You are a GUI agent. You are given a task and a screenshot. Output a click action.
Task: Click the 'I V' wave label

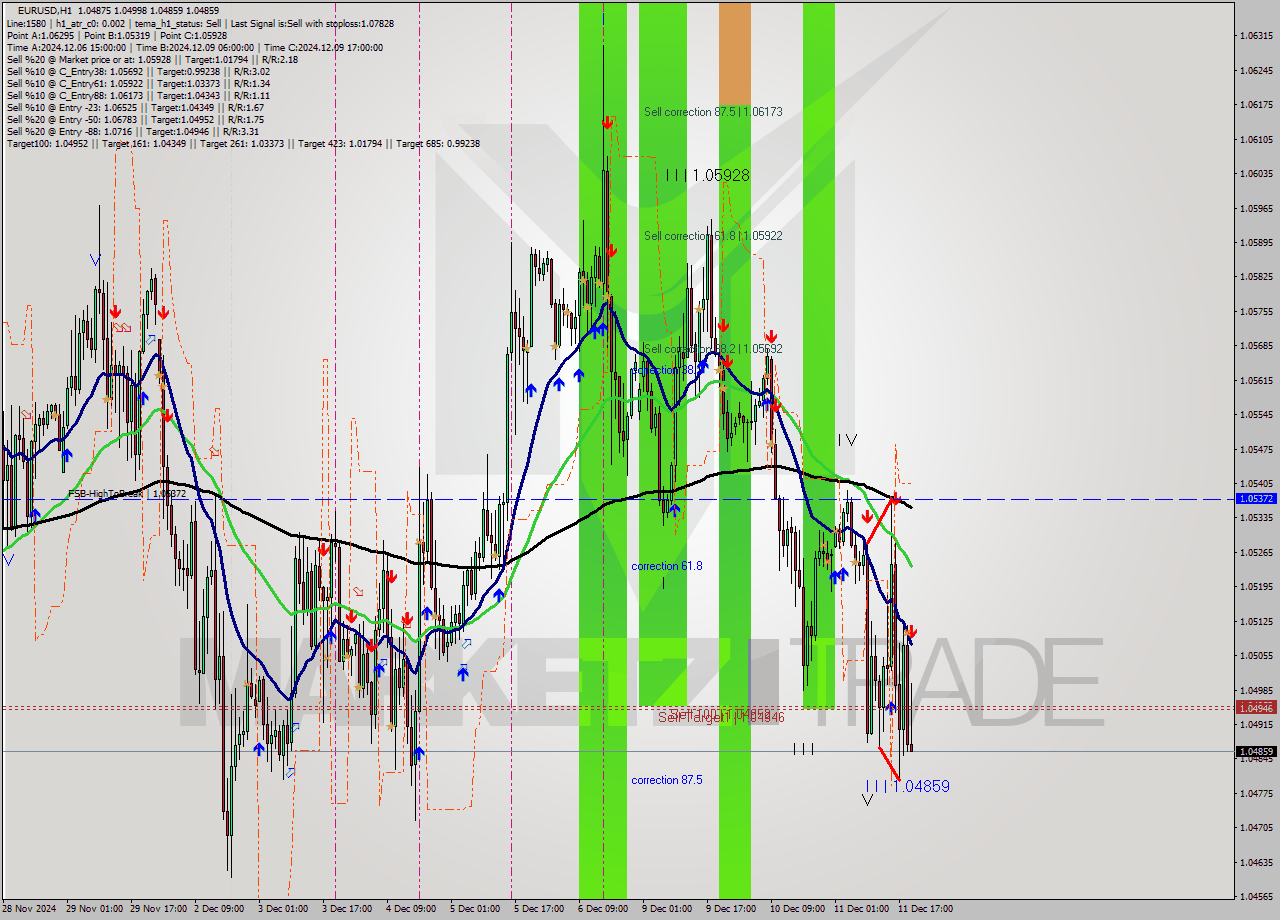pos(848,439)
